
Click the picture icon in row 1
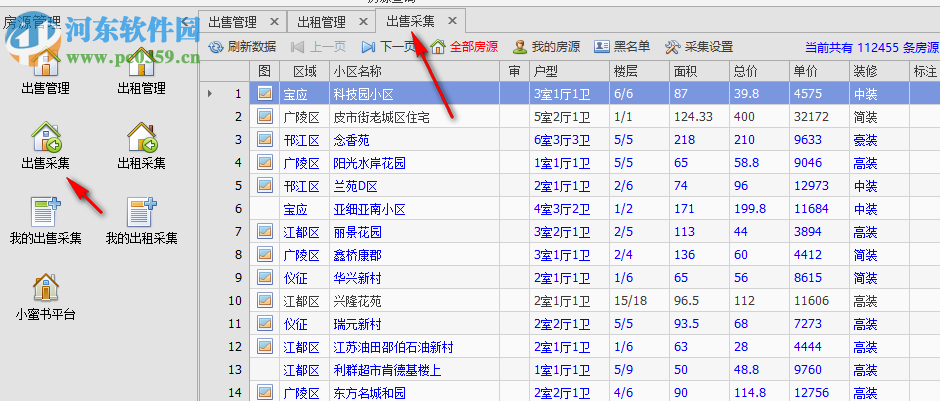[264, 94]
